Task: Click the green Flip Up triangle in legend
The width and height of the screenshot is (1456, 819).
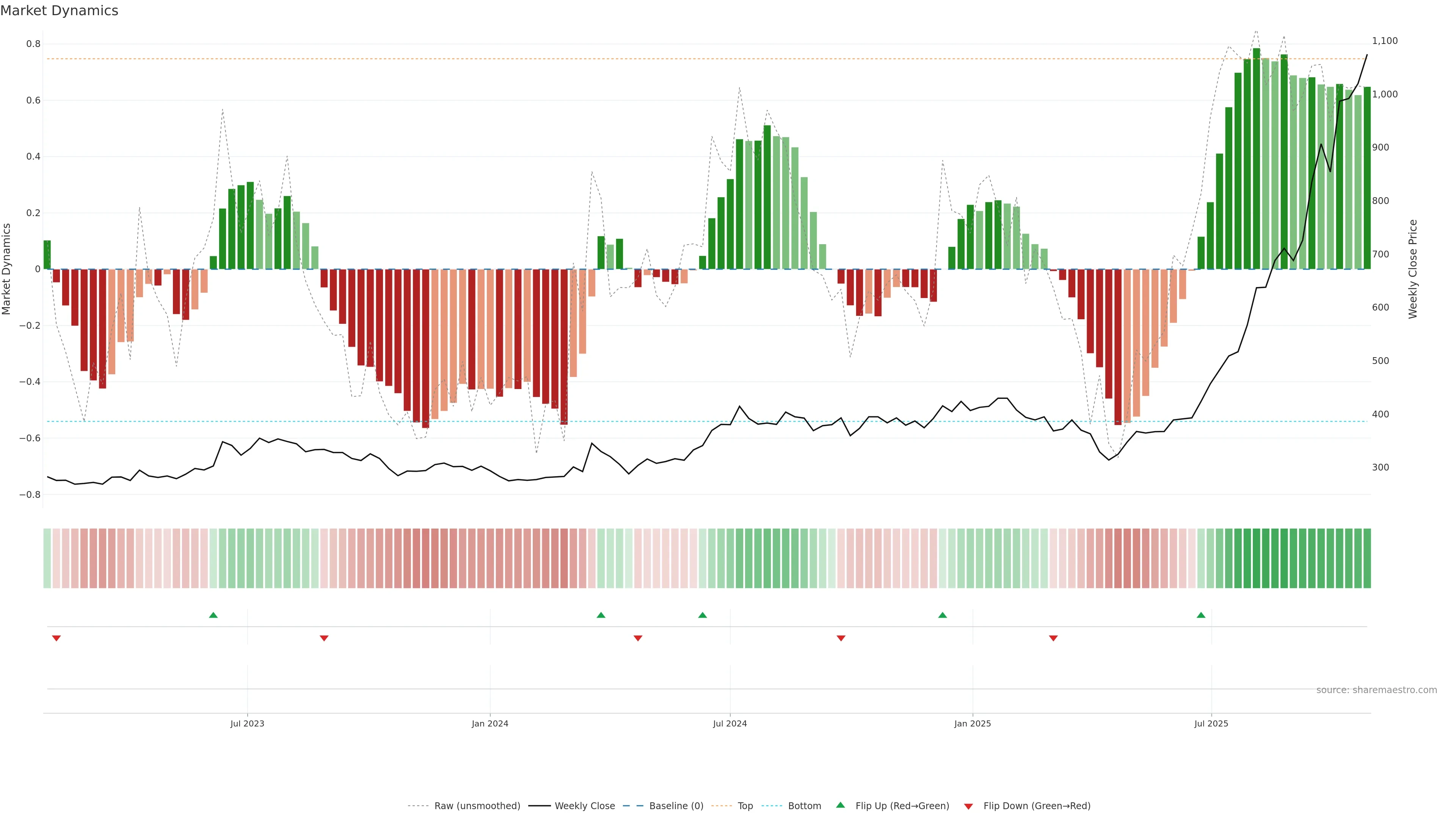Action: (841, 805)
